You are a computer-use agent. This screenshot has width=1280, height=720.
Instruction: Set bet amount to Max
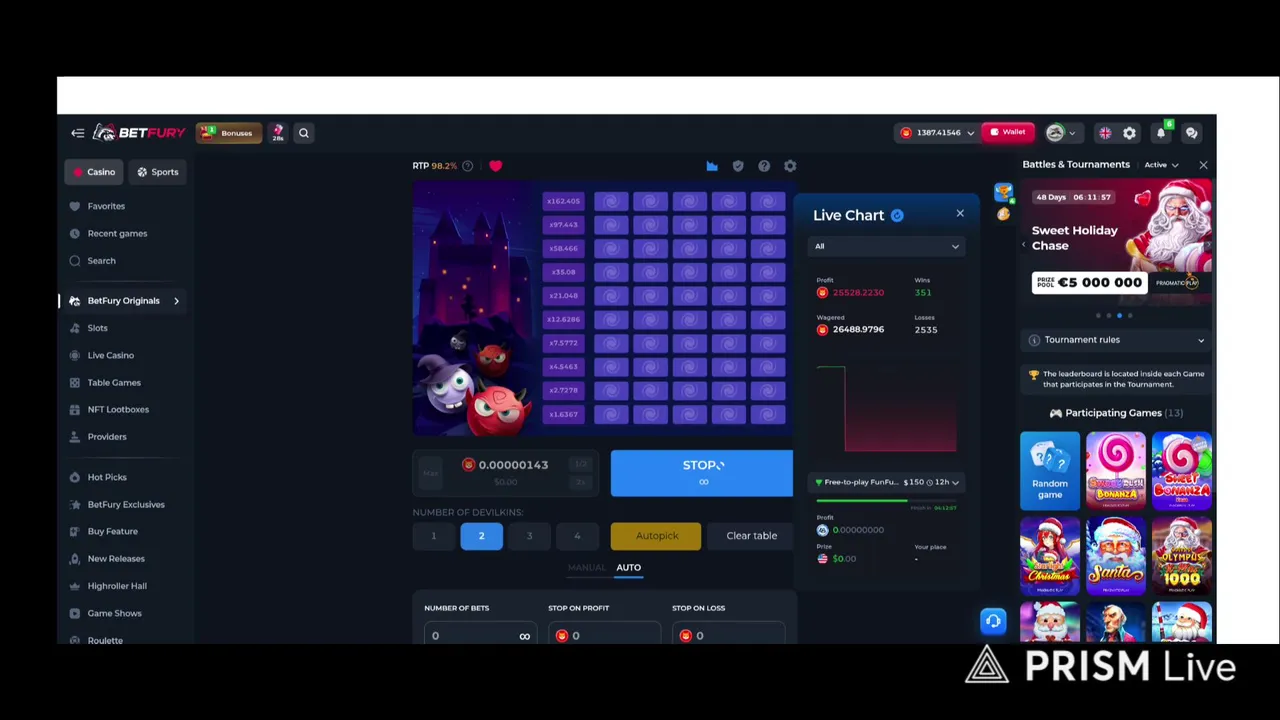click(x=430, y=473)
